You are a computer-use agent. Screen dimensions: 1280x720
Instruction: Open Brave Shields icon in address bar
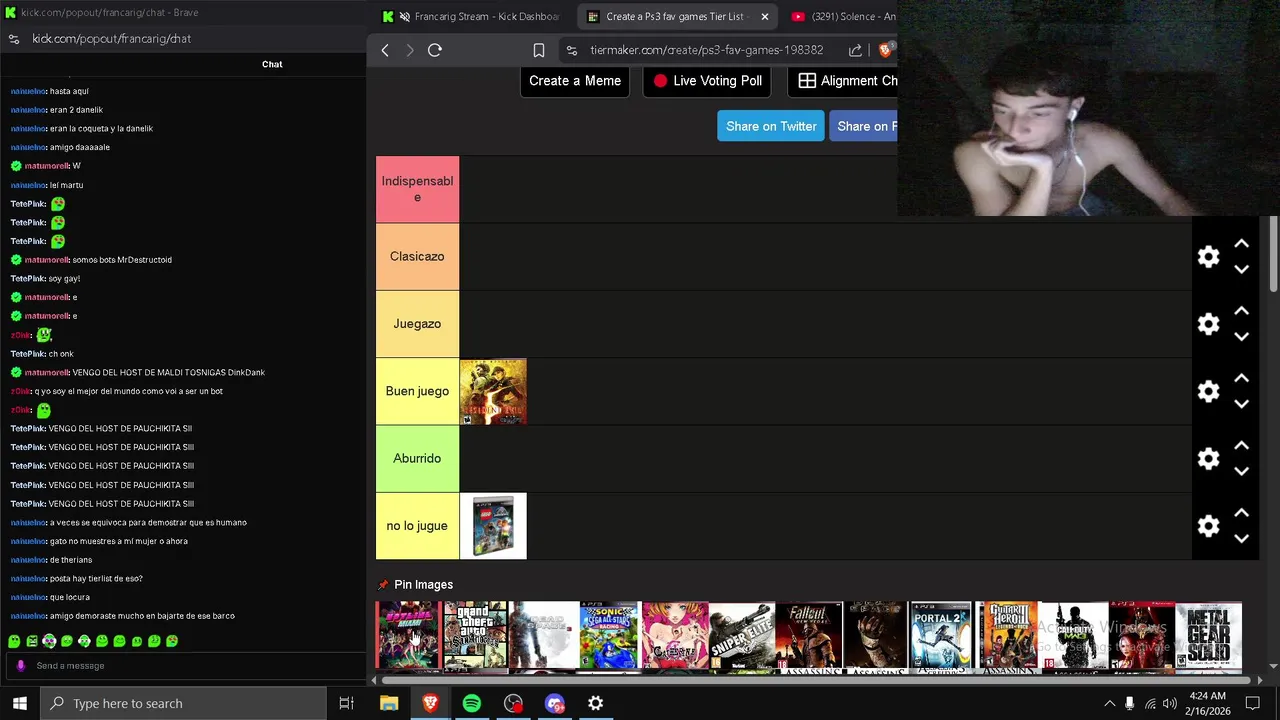coord(885,50)
